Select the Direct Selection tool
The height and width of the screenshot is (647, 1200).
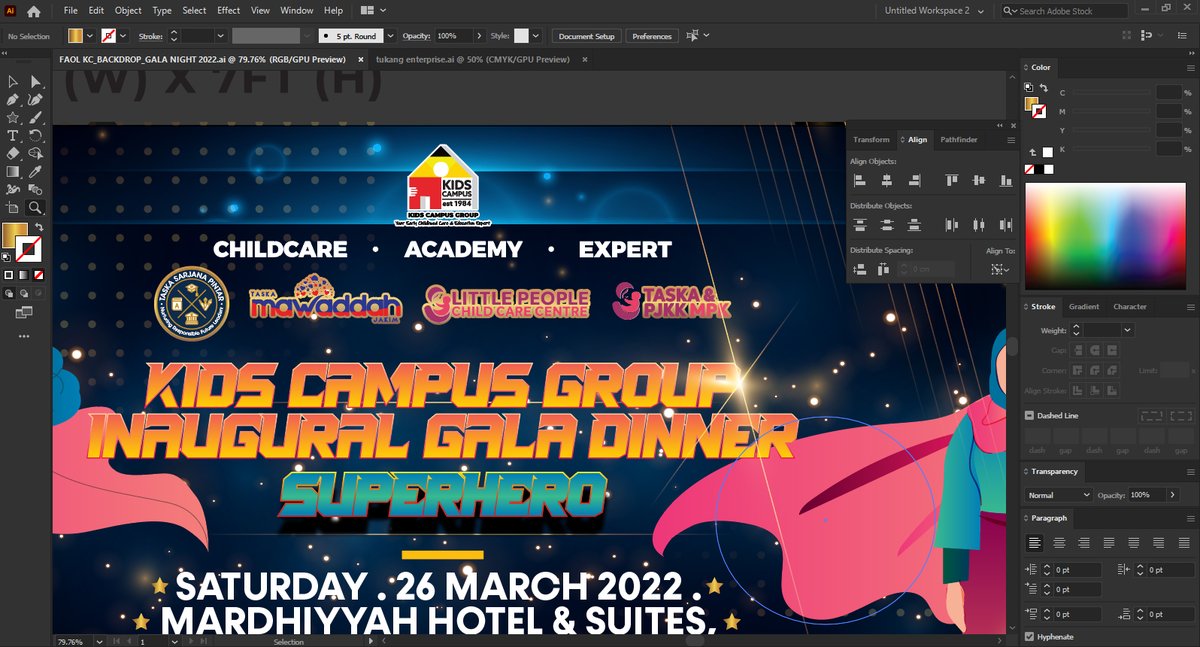click(x=35, y=82)
